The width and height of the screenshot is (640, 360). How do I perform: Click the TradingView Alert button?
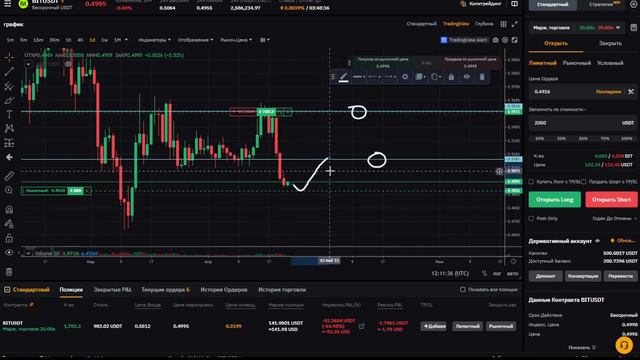[464, 40]
